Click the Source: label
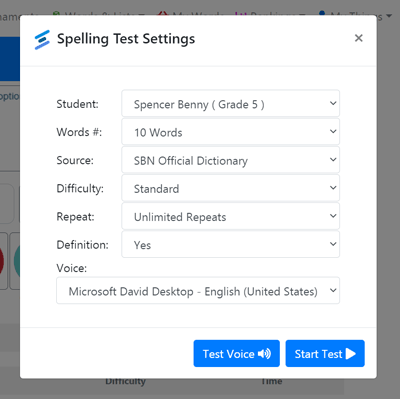400x399 pixels. (x=75, y=160)
